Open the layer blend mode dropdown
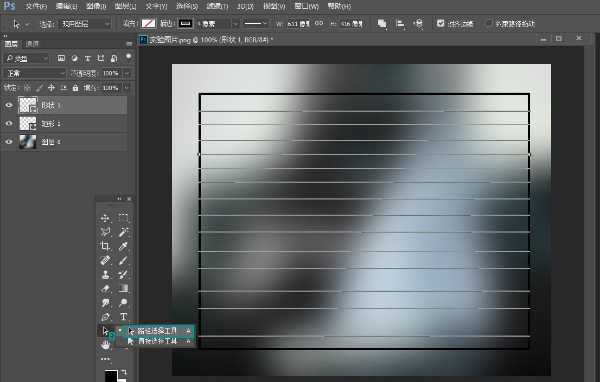This screenshot has width=601, height=382. pyautogui.click(x=34, y=73)
